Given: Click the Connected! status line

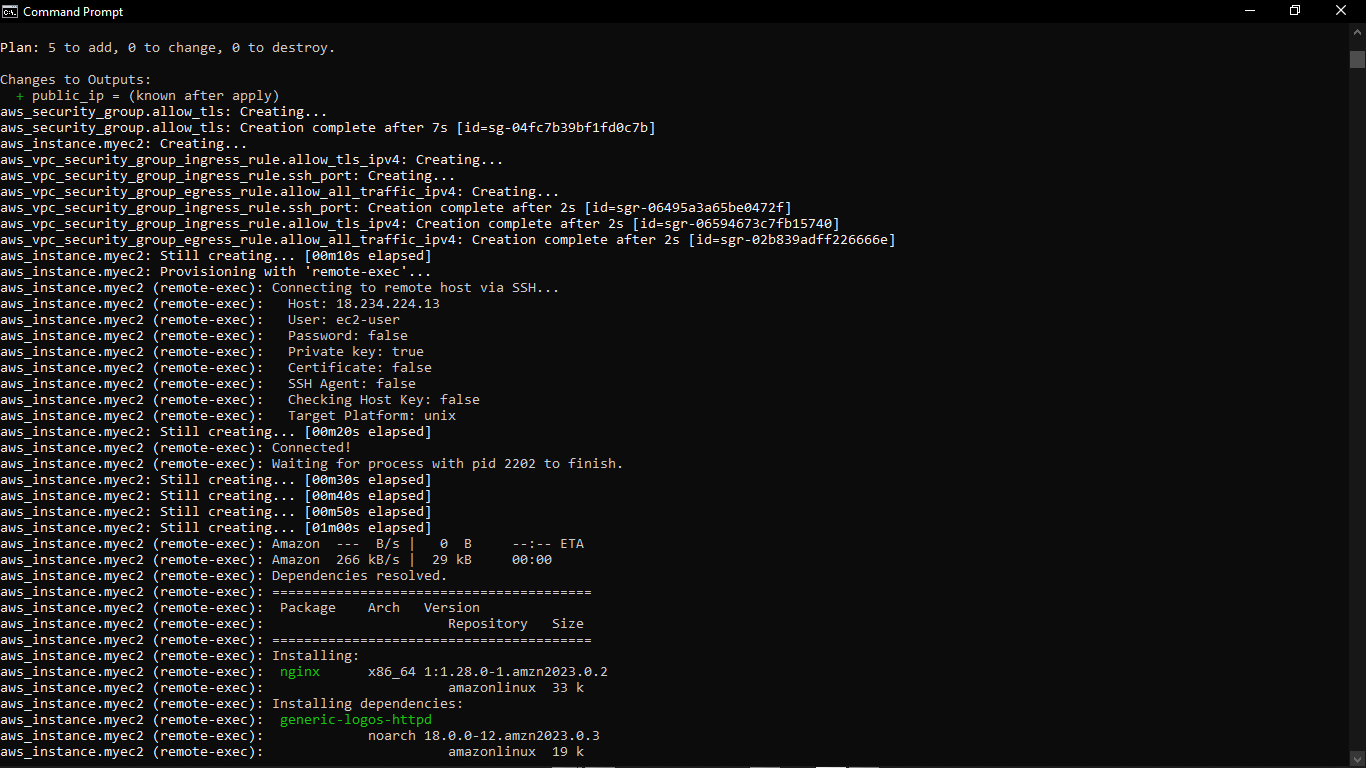Looking at the screenshot, I should [x=310, y=447].
